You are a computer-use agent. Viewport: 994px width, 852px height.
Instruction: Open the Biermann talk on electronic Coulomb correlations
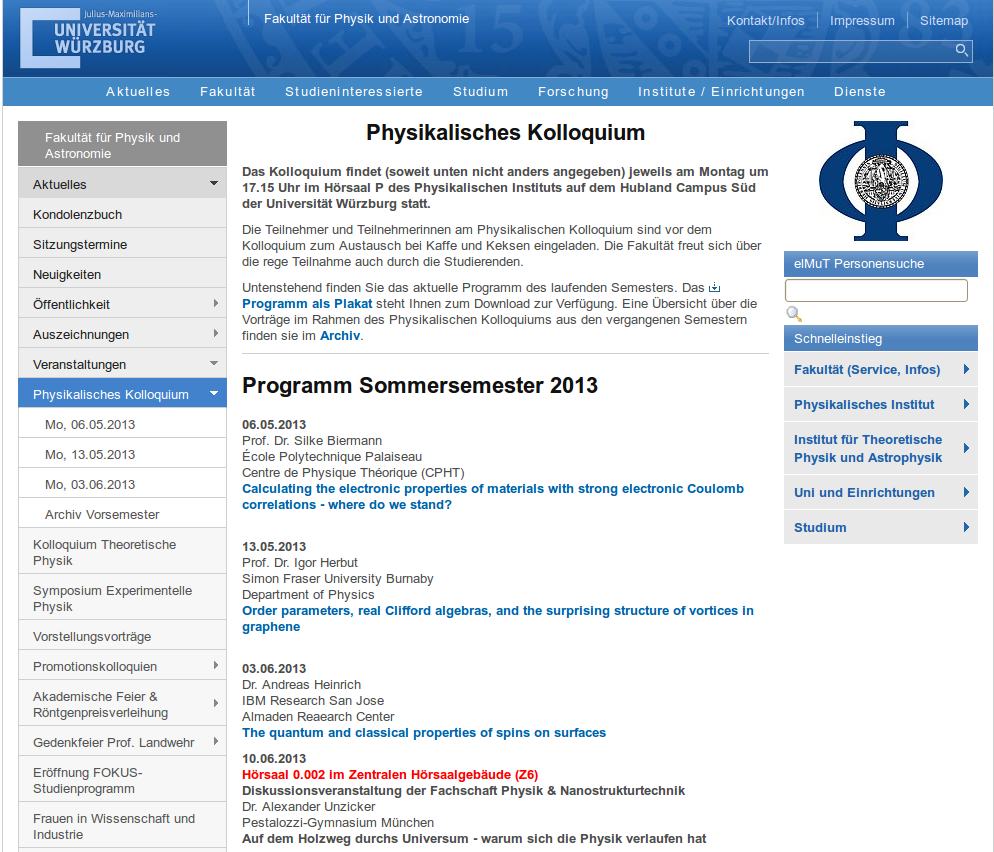click(x=493, y=496)
